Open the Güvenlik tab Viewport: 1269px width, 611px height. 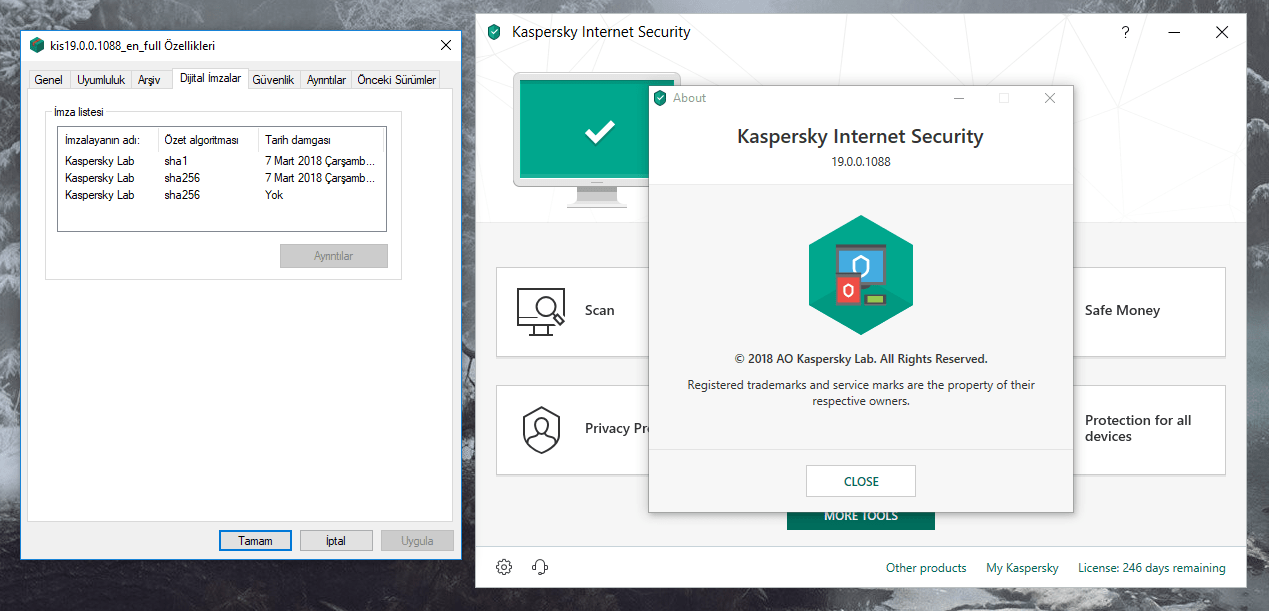[x=273, y=80]
